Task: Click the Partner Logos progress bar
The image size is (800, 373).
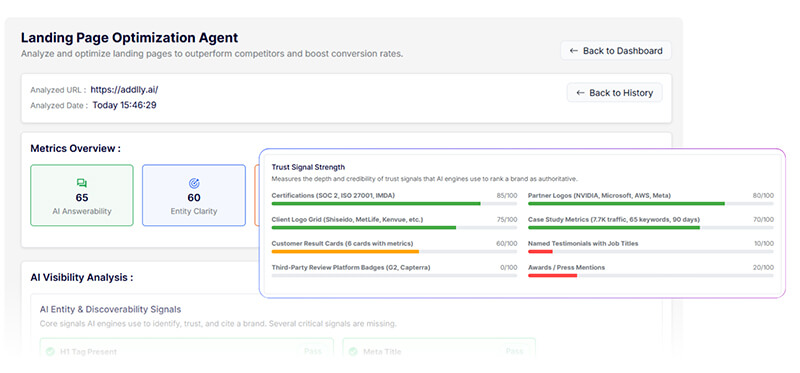Action: [x=651, y=203]
